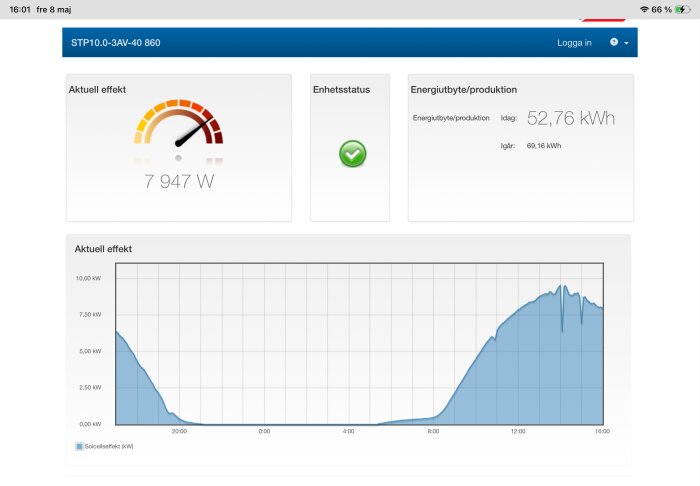Open the Logga in link

[x=574, y=43]
